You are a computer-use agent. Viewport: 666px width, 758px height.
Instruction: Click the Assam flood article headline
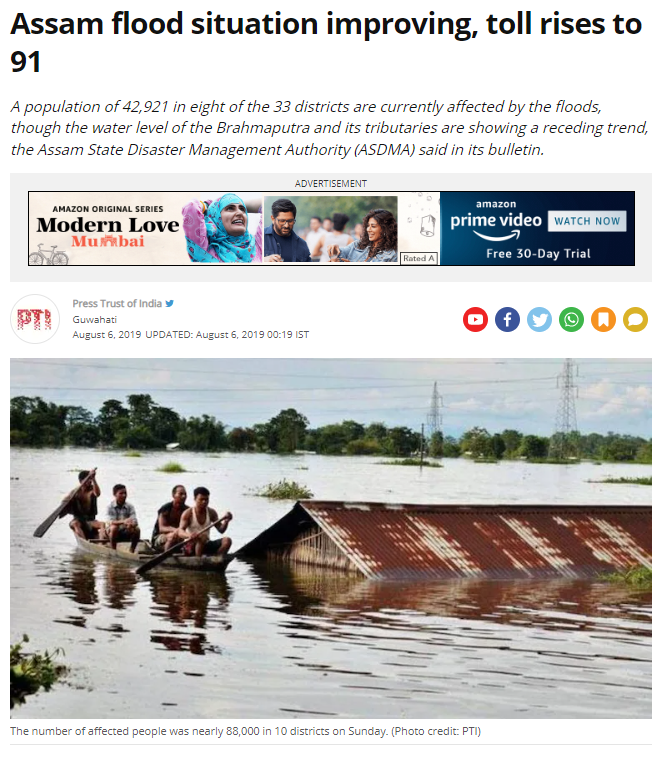[326, 43]
